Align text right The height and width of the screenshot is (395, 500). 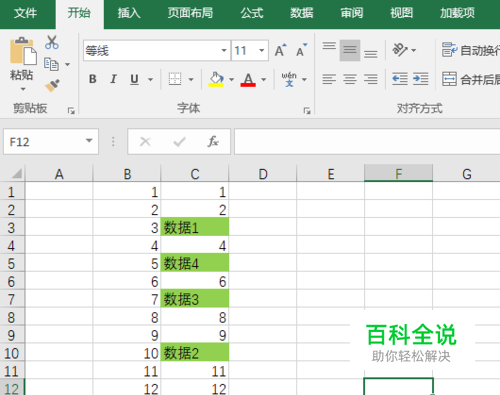[370, 79]
